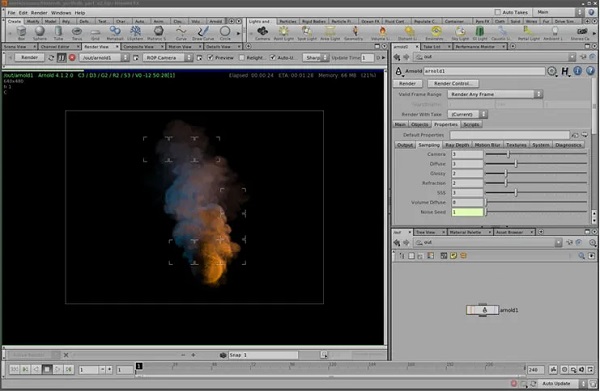The height and width of the screenshot is (391, 600).
Task: Add an Area Light from the shelf
Action: pos(330,33)
